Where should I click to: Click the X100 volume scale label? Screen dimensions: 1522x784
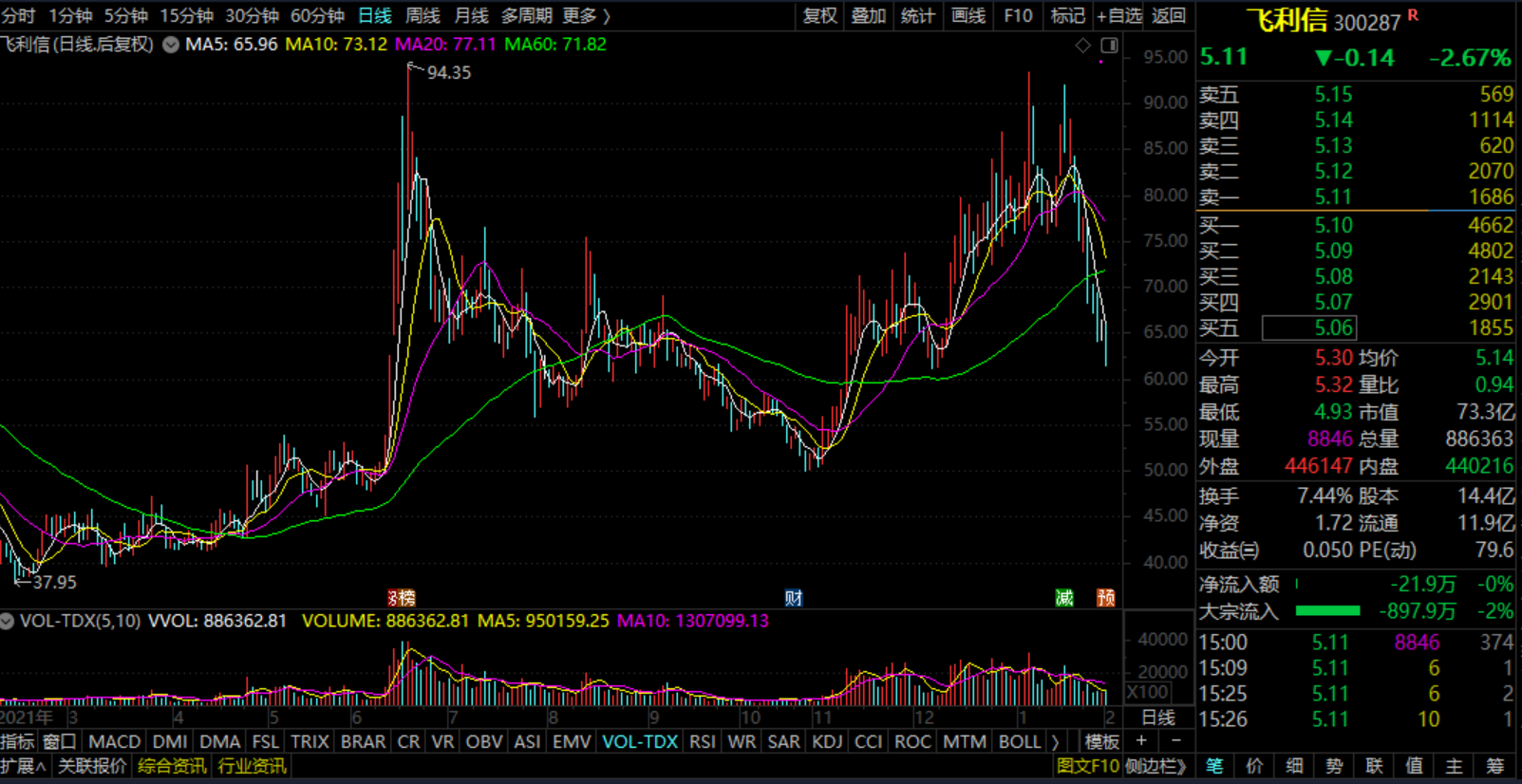1147,692
